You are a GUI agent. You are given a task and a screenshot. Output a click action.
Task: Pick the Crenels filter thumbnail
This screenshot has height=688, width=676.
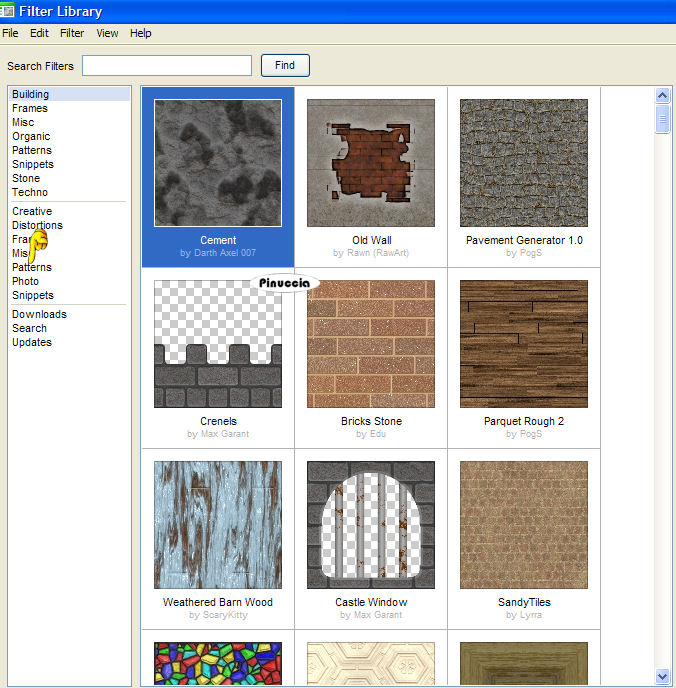pos(218,344)
